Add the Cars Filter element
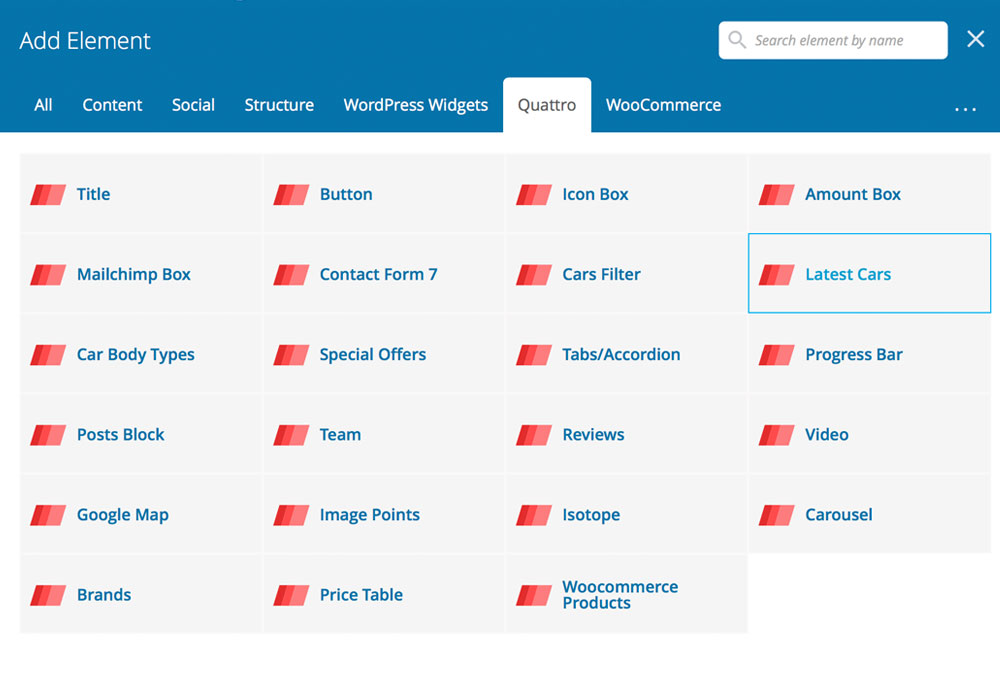The width and height of the screenshot is (1000, 700). coord(626,274)
